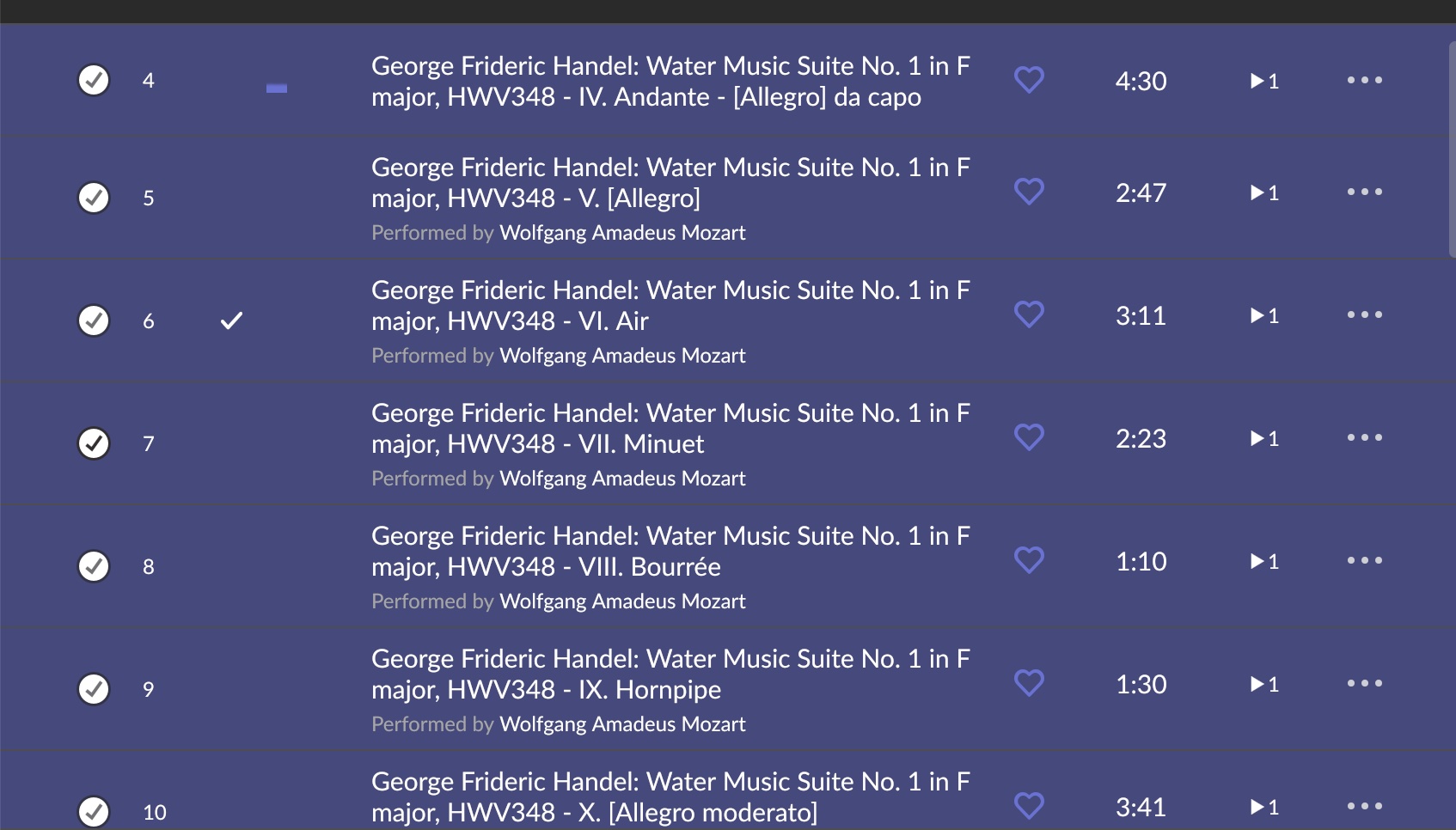Open more options for IX. Hornpipe
The height and width of the screenshot is (830, 1456).
click(x=1364, y=683)
